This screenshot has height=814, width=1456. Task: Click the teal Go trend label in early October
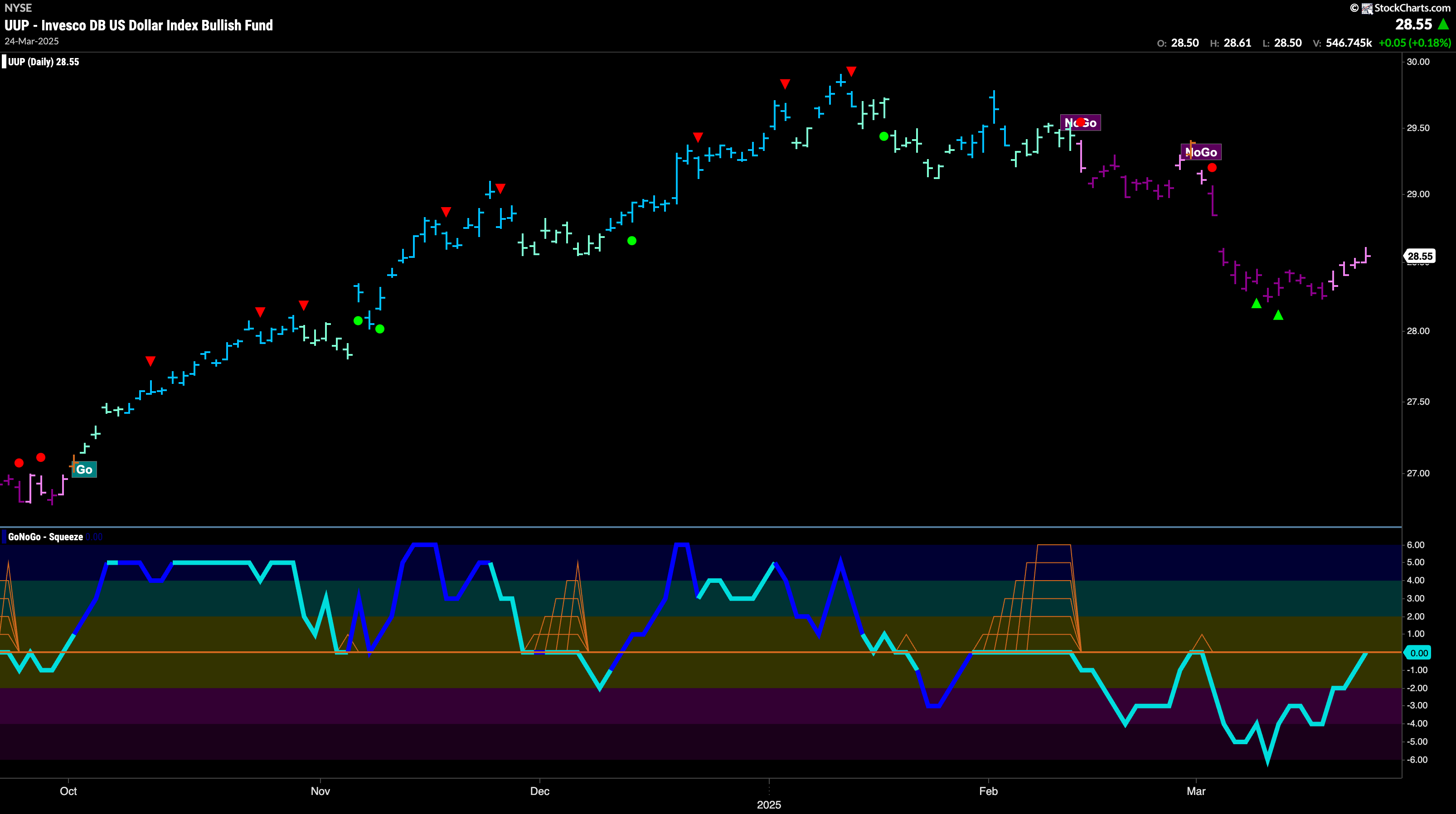[x=84, y=469]
